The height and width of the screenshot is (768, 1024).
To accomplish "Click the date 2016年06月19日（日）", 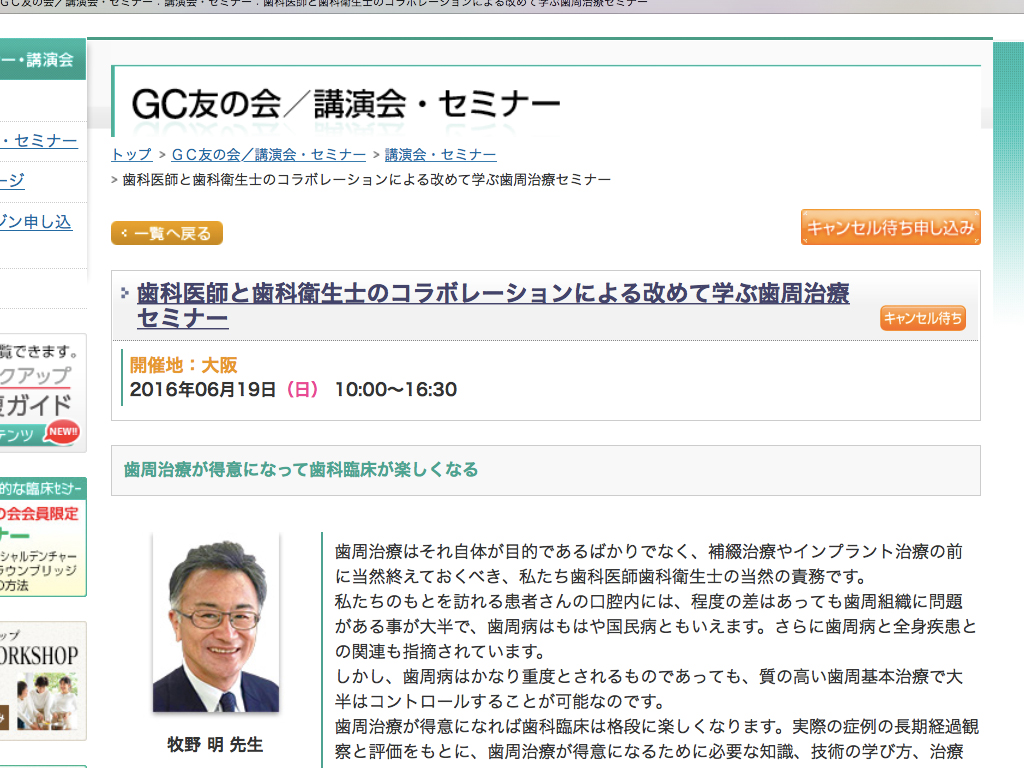I will [224, 390].
